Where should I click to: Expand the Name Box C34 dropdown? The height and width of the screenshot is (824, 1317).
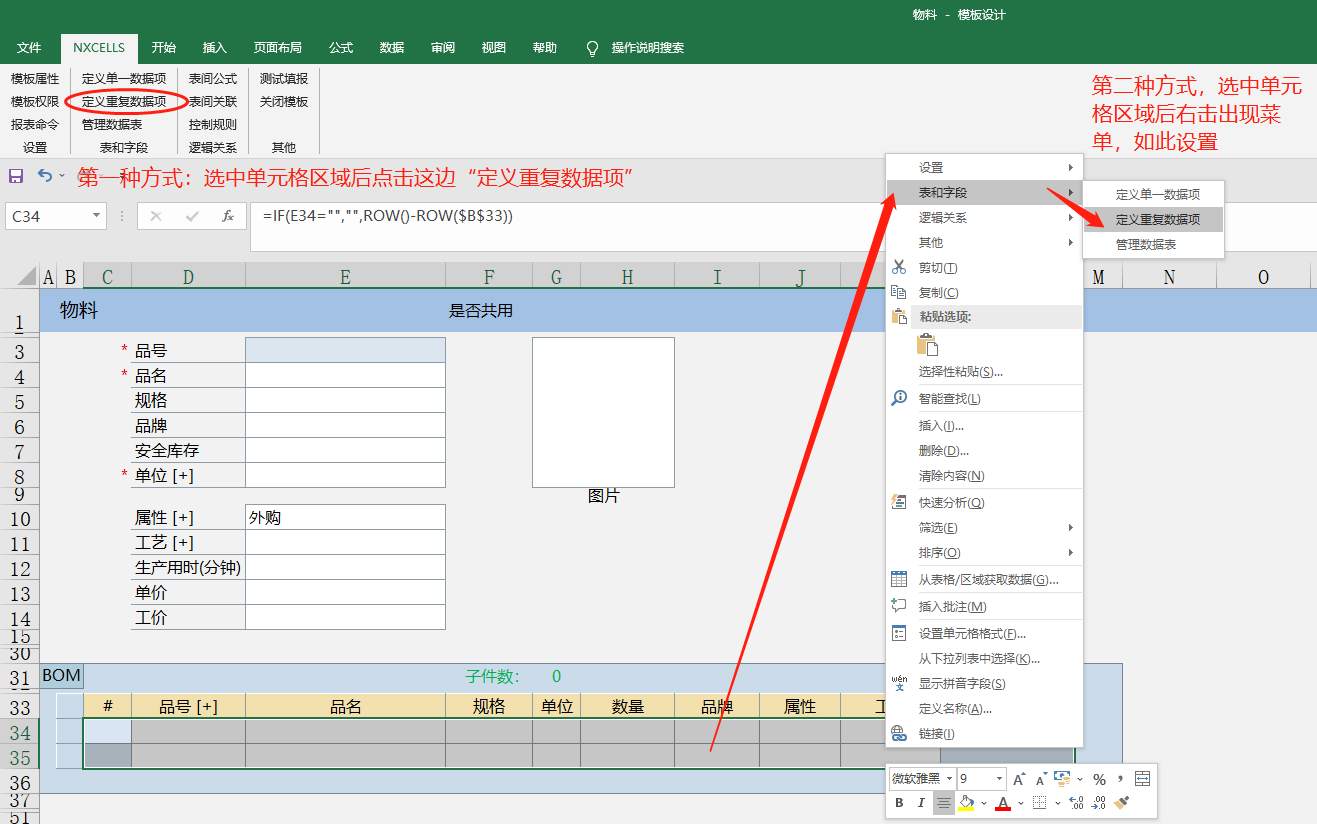pyautogui.click(x=96, y=216)
